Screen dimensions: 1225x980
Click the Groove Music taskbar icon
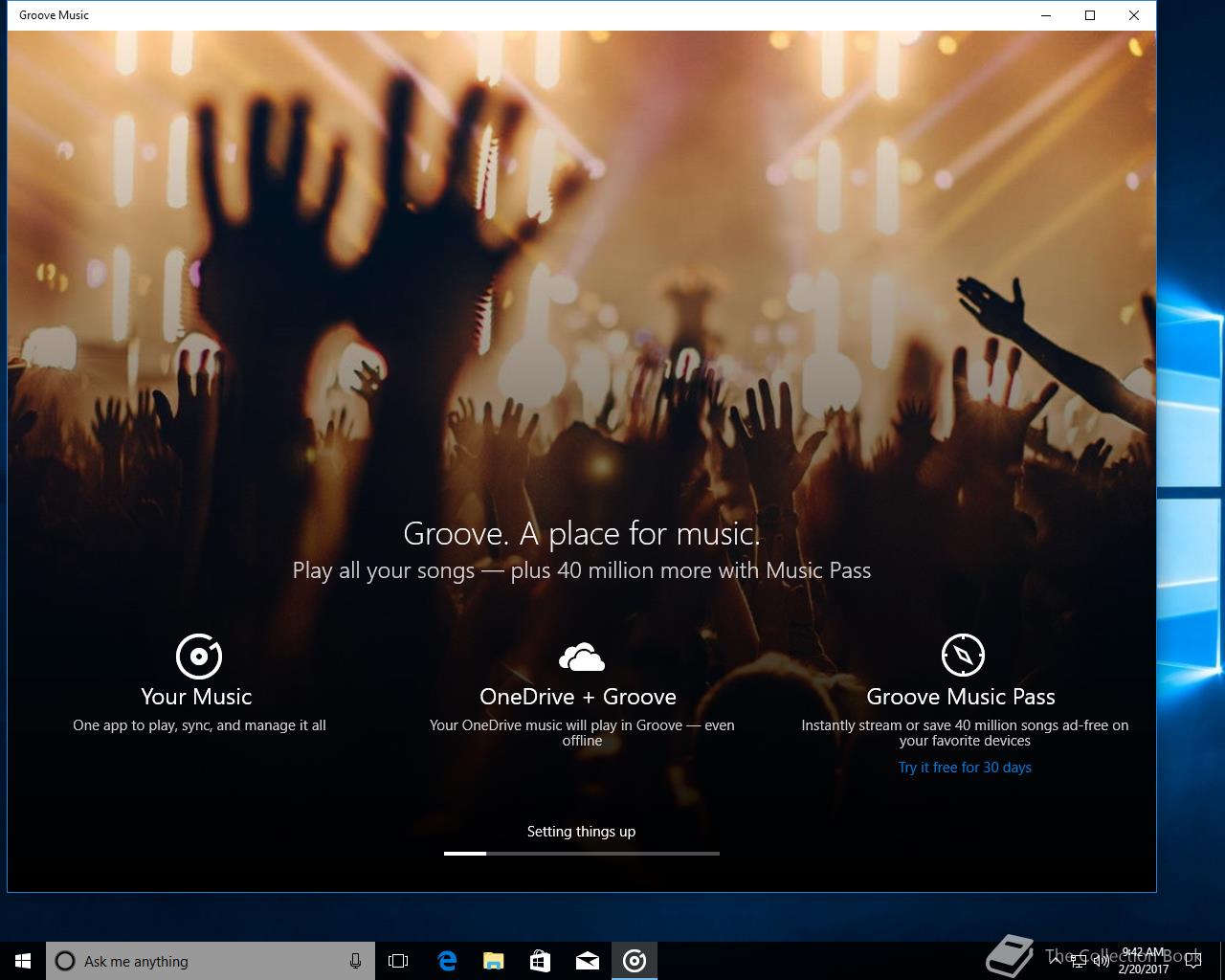point(635,961)
